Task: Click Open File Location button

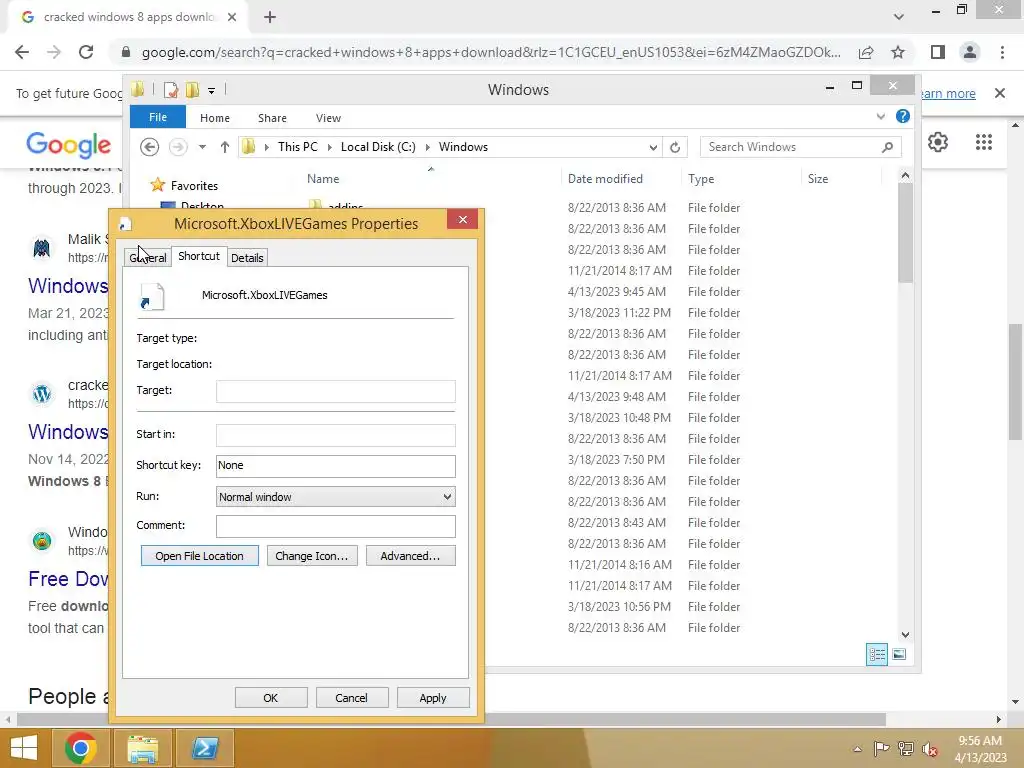Action: [x=199, y=556]
